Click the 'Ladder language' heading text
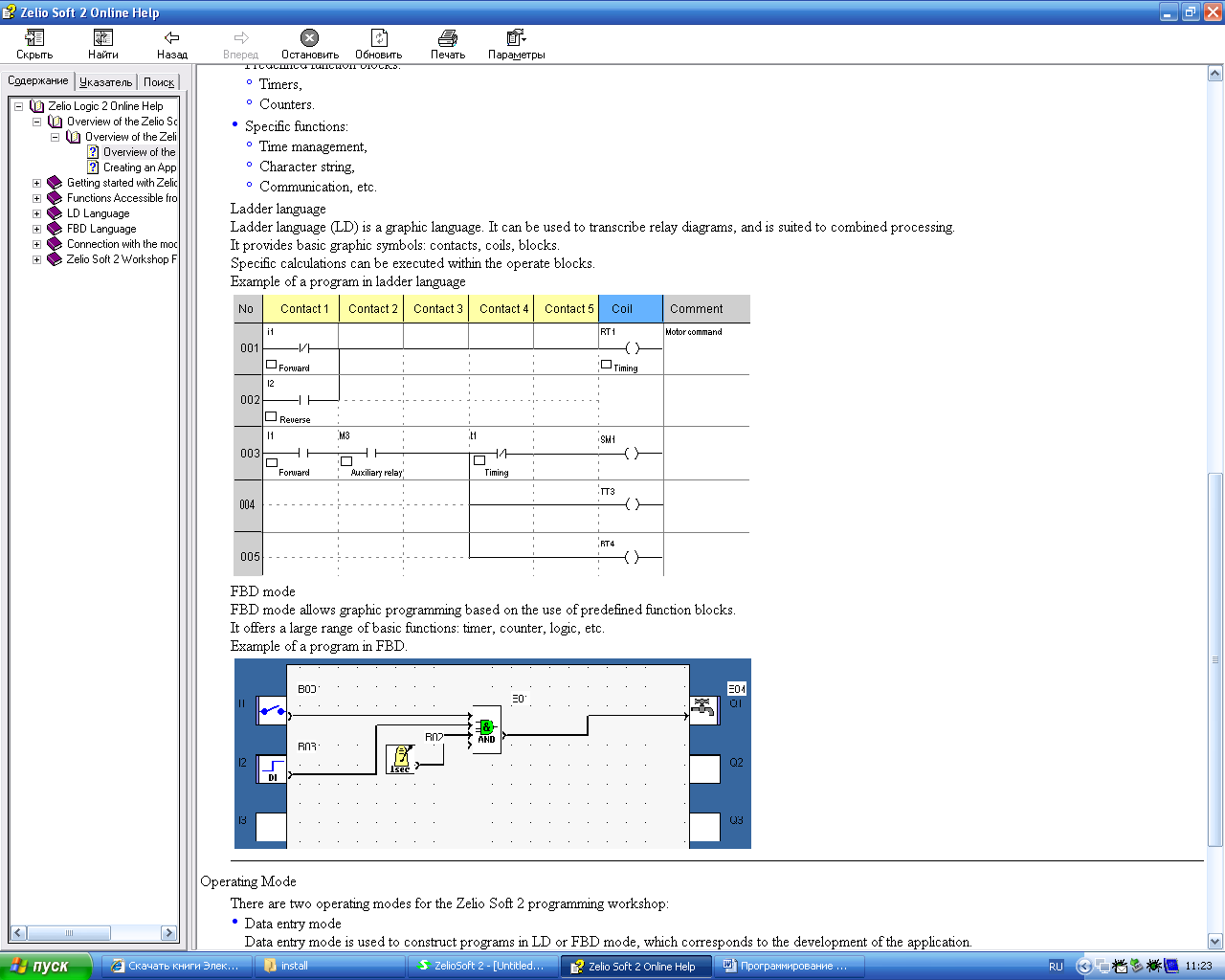This screenshot has width=1225, height=980. tap(278, 209)
